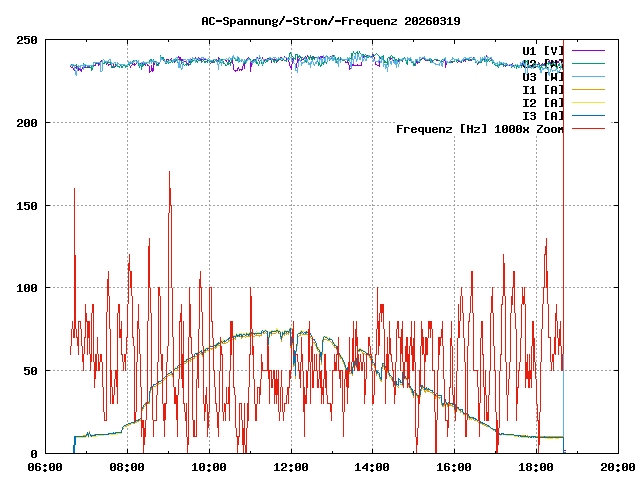Image resolution: width=640 pixels, height=480 pixels.
Task: Click the purple U1 legend line sample
Action: click(x=588, y=50)
